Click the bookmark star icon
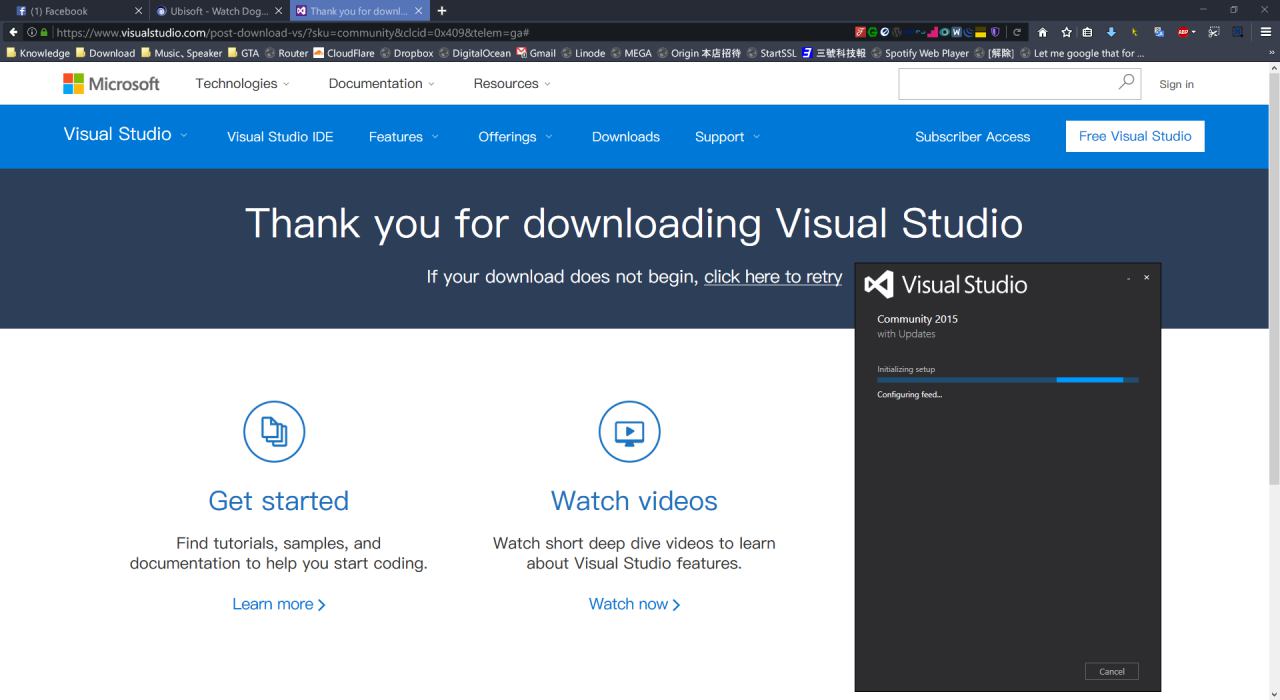The width and height of the screenshot is (1280, 700). point(1066,33)
